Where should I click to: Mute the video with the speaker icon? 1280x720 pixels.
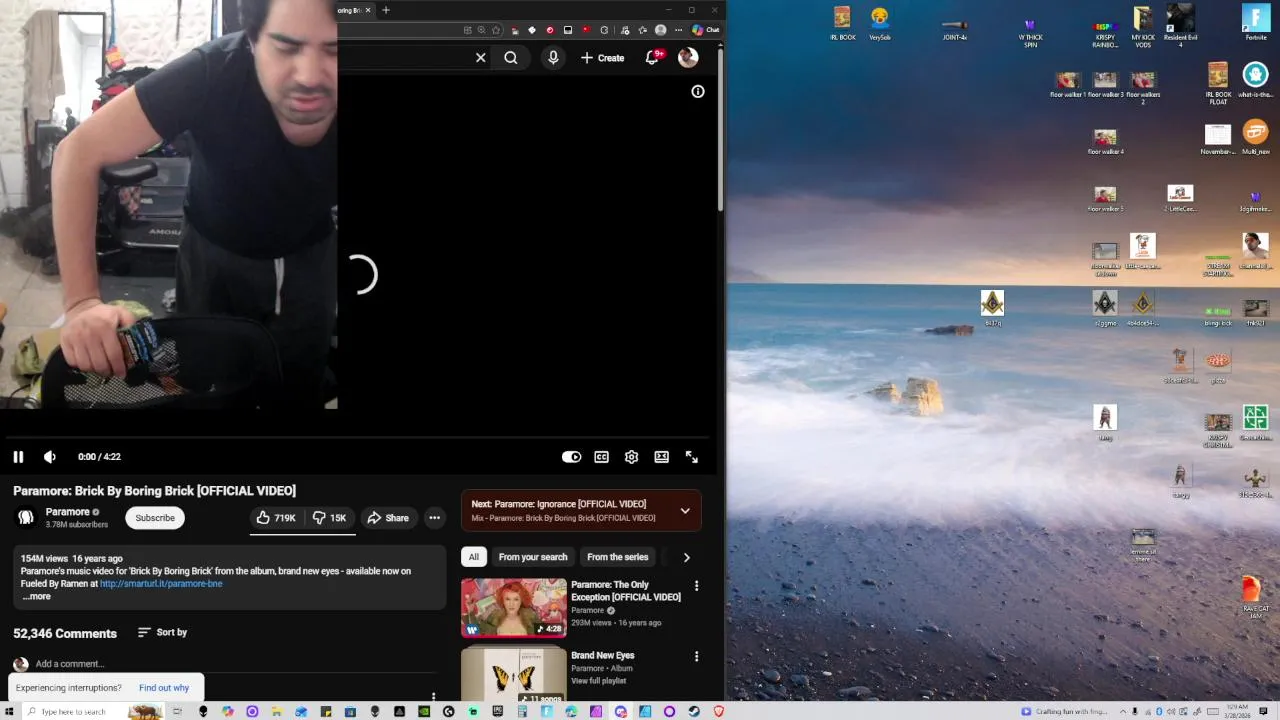coord(50,457)
